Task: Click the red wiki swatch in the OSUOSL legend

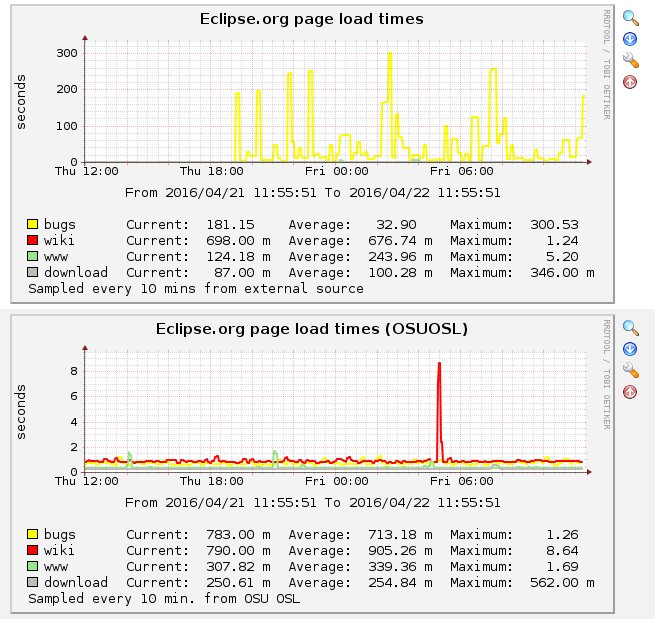Action: point(33,550)
